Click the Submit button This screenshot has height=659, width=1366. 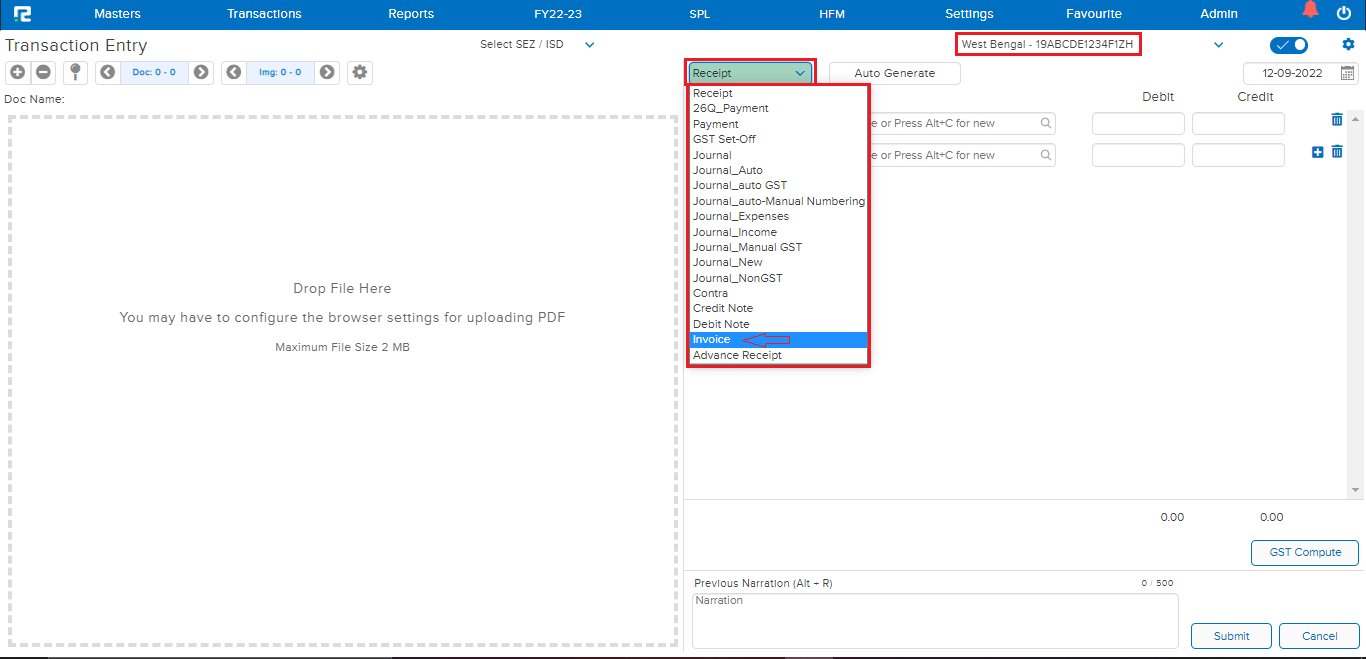pos(1231,636)
